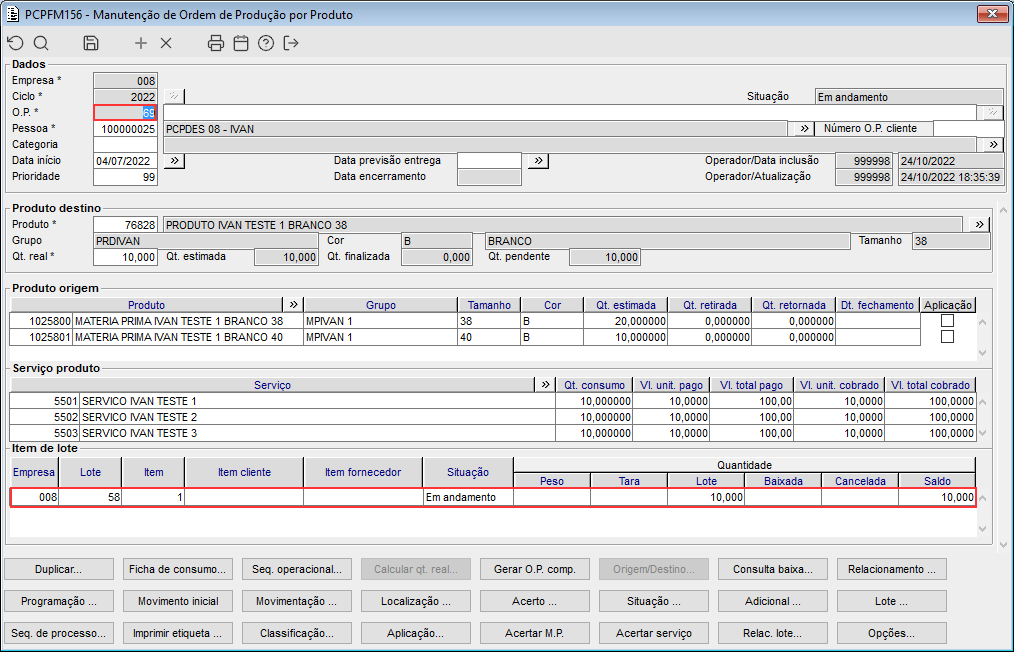Open the lookup arrows beside Data início
1014x652 pixels.
point(173,160)
